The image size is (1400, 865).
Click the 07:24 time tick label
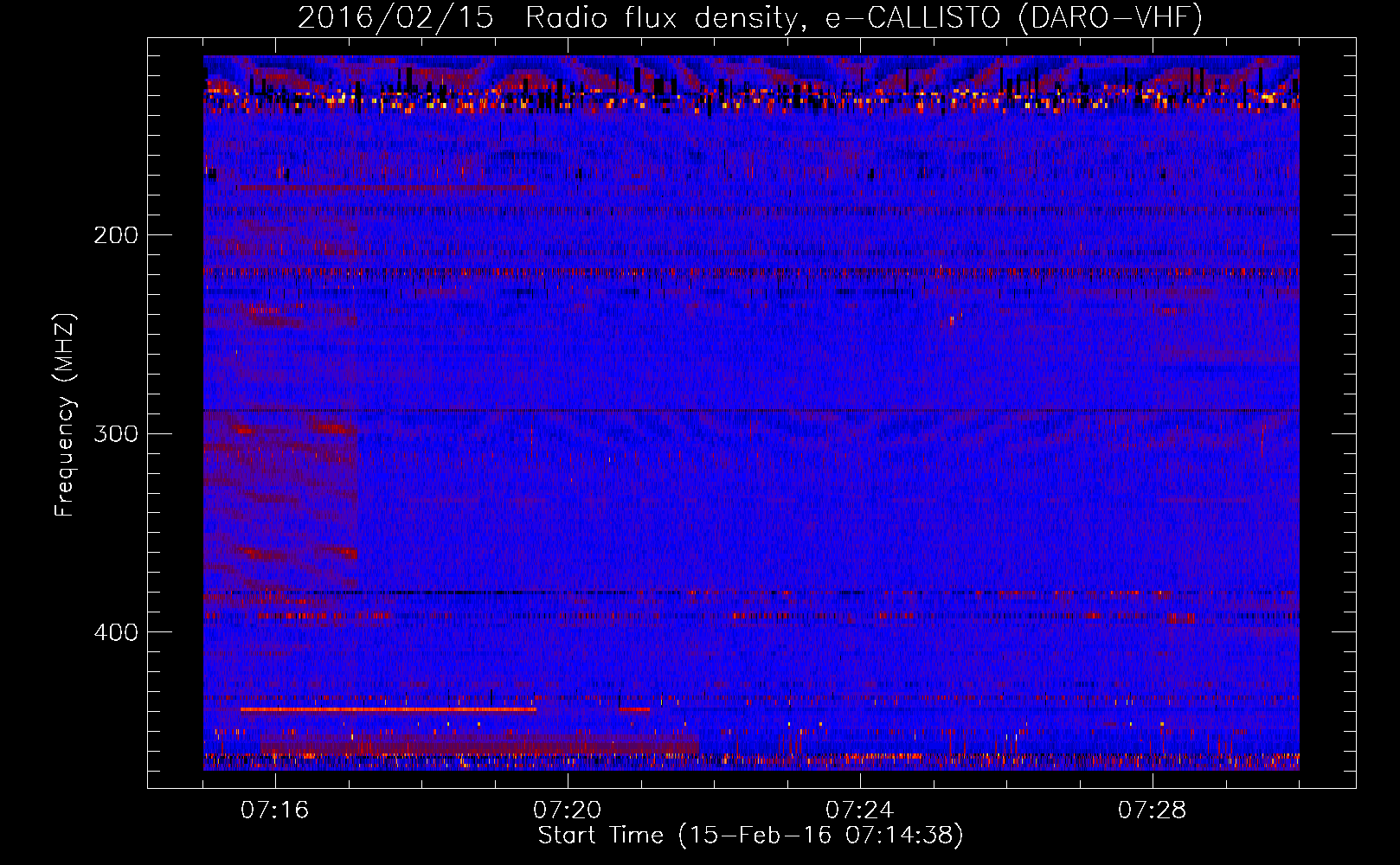tap(859, 811)
